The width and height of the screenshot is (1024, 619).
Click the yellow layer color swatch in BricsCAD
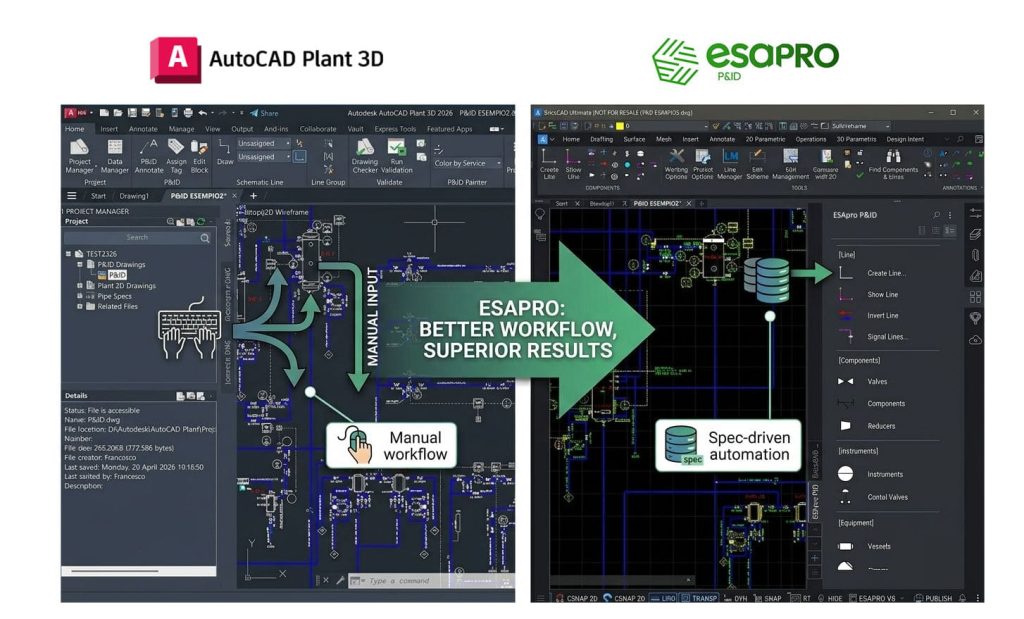(x=620, y=126)
